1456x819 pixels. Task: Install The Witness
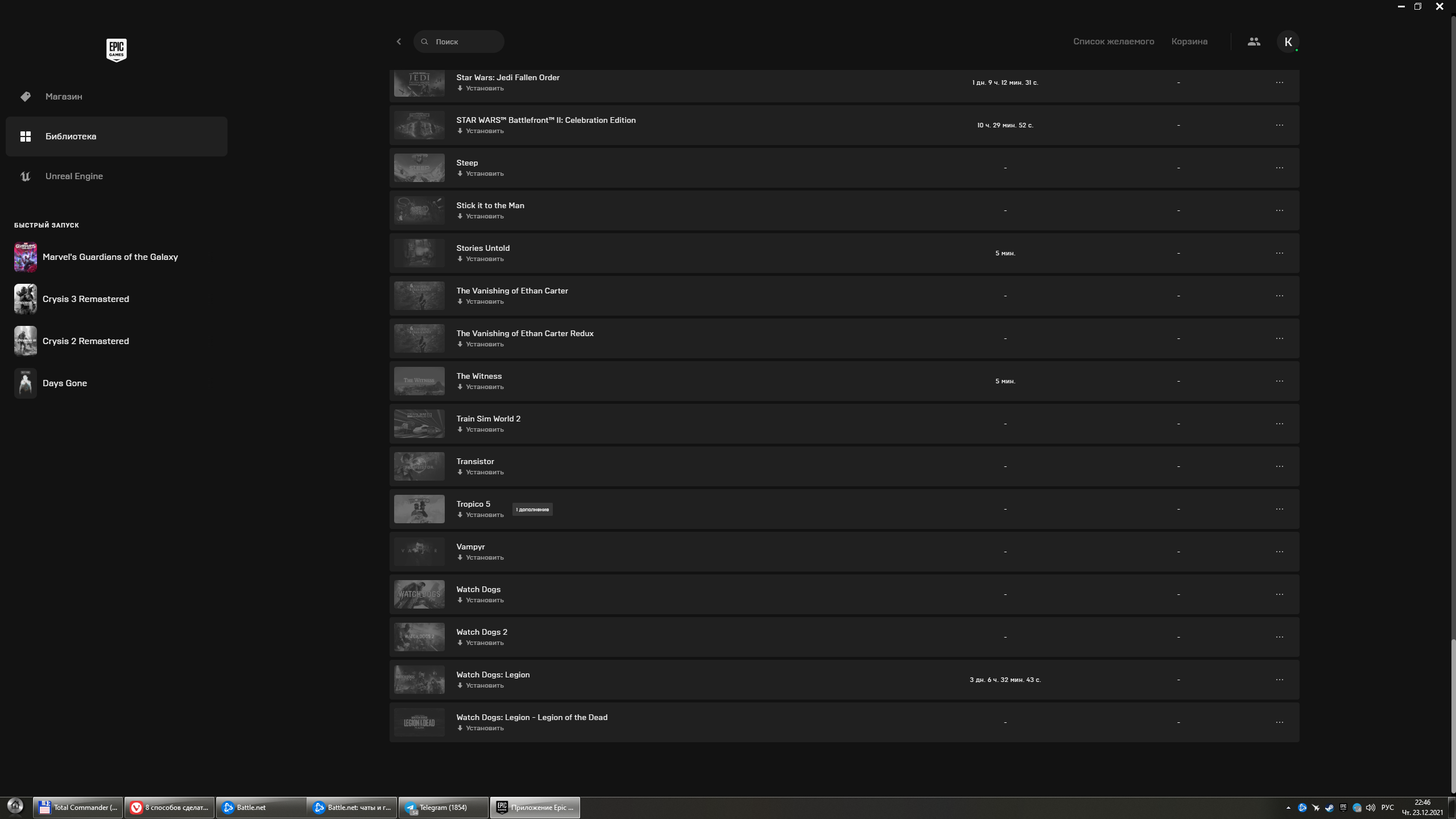[481, 387]
